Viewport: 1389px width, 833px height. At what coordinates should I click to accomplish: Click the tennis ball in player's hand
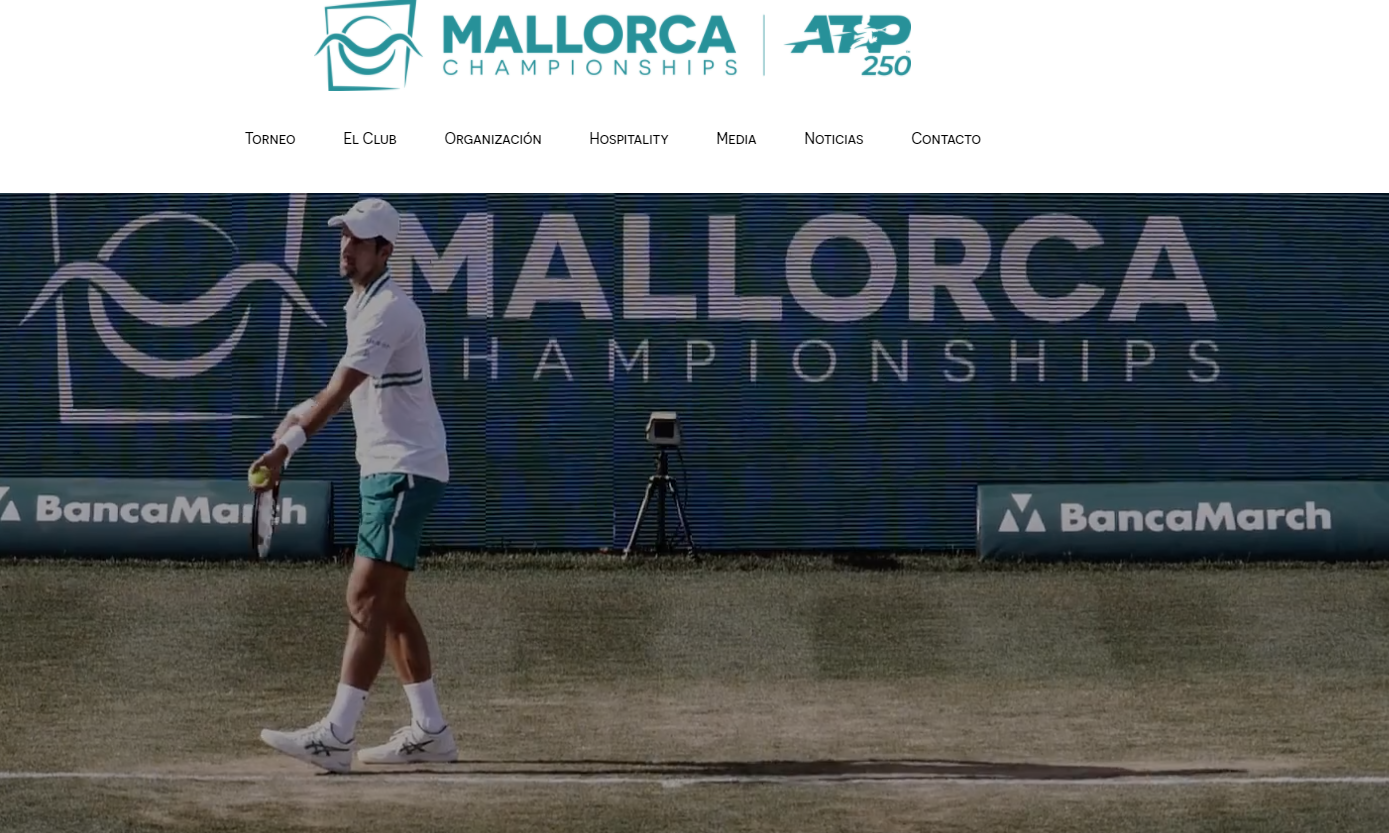260,477
